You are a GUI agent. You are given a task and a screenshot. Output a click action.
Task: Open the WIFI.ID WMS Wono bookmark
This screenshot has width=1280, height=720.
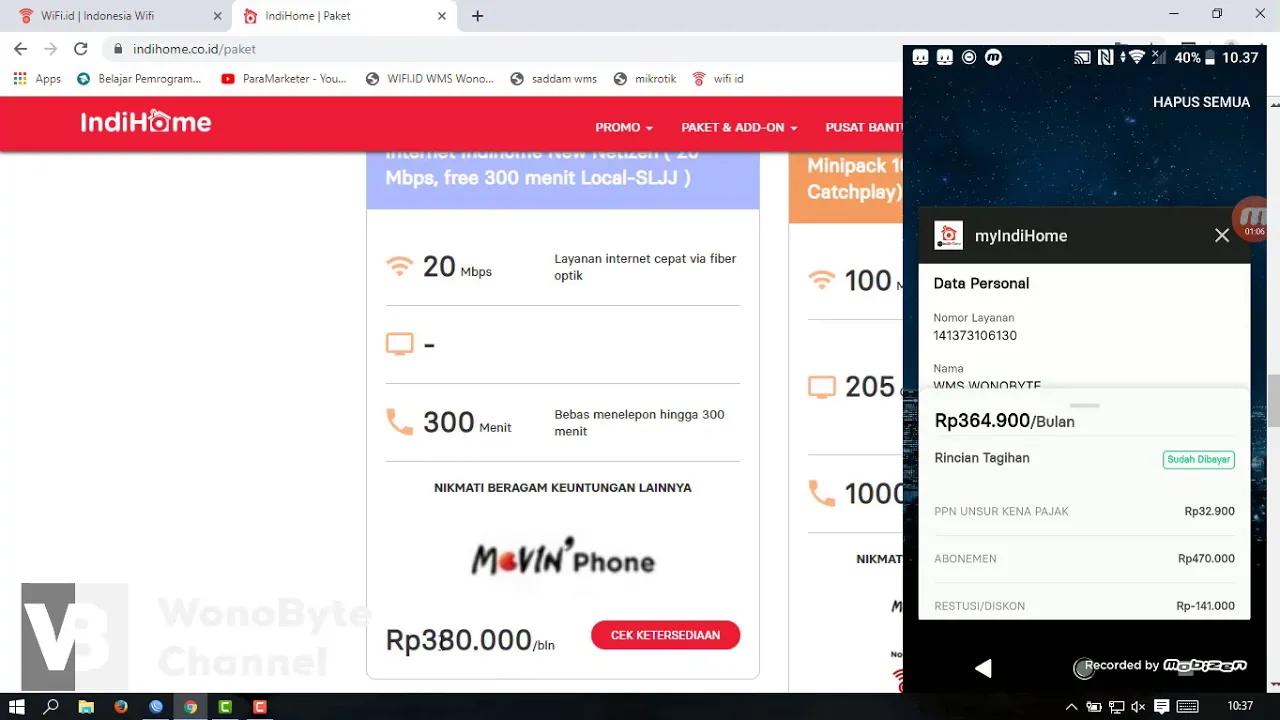point(431,78)
